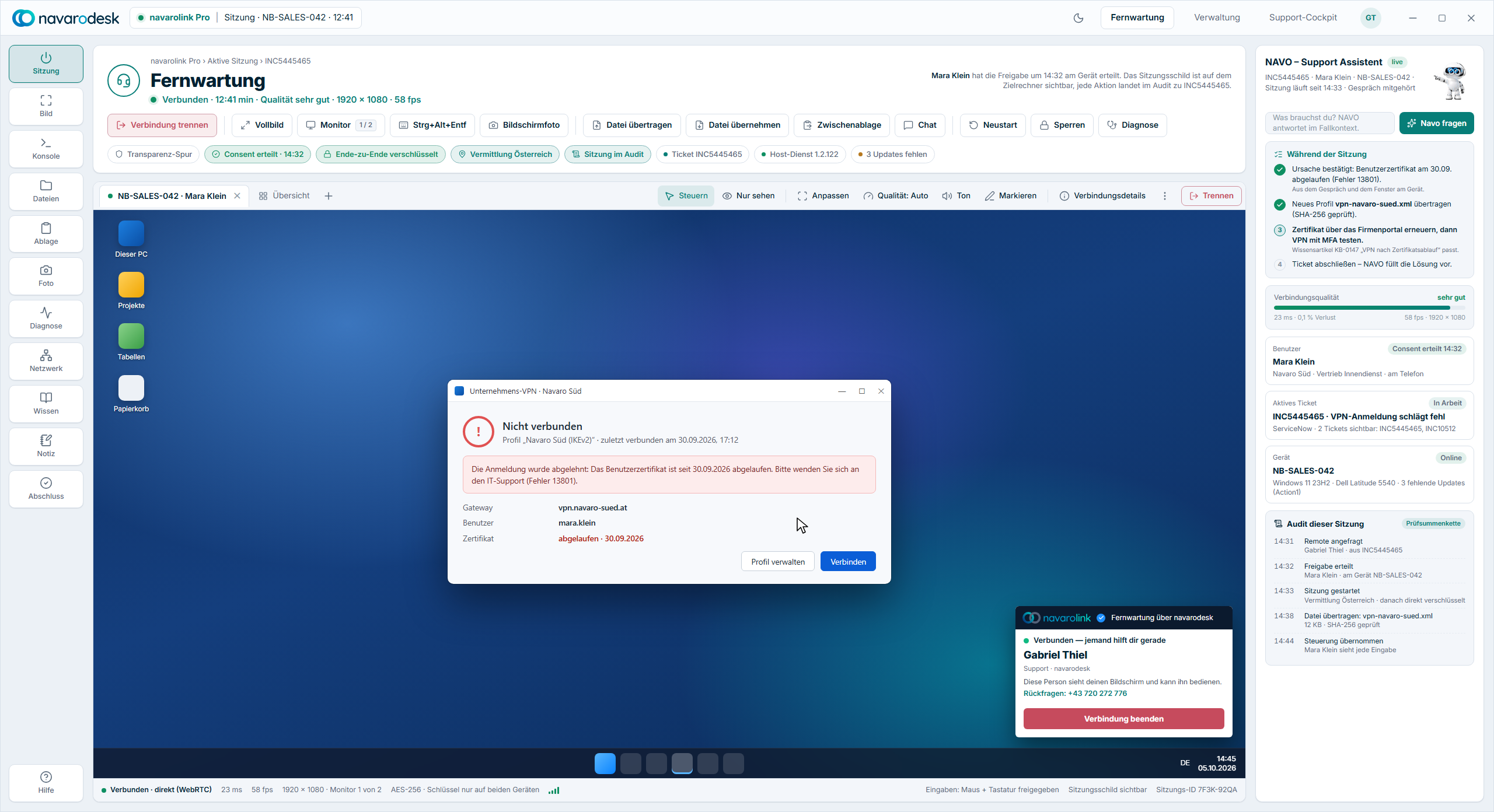Image resolution: width=1494 pixels, height=812 pixels.
Task: Open the Wissen knowledge panel
Action: click(46, 404)
